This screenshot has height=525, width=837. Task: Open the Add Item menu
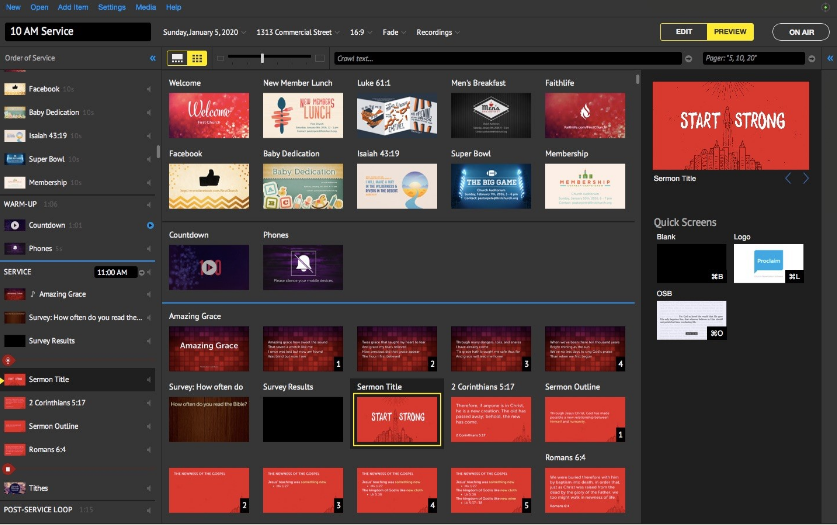pyautogui.click(x=73, y=7)
